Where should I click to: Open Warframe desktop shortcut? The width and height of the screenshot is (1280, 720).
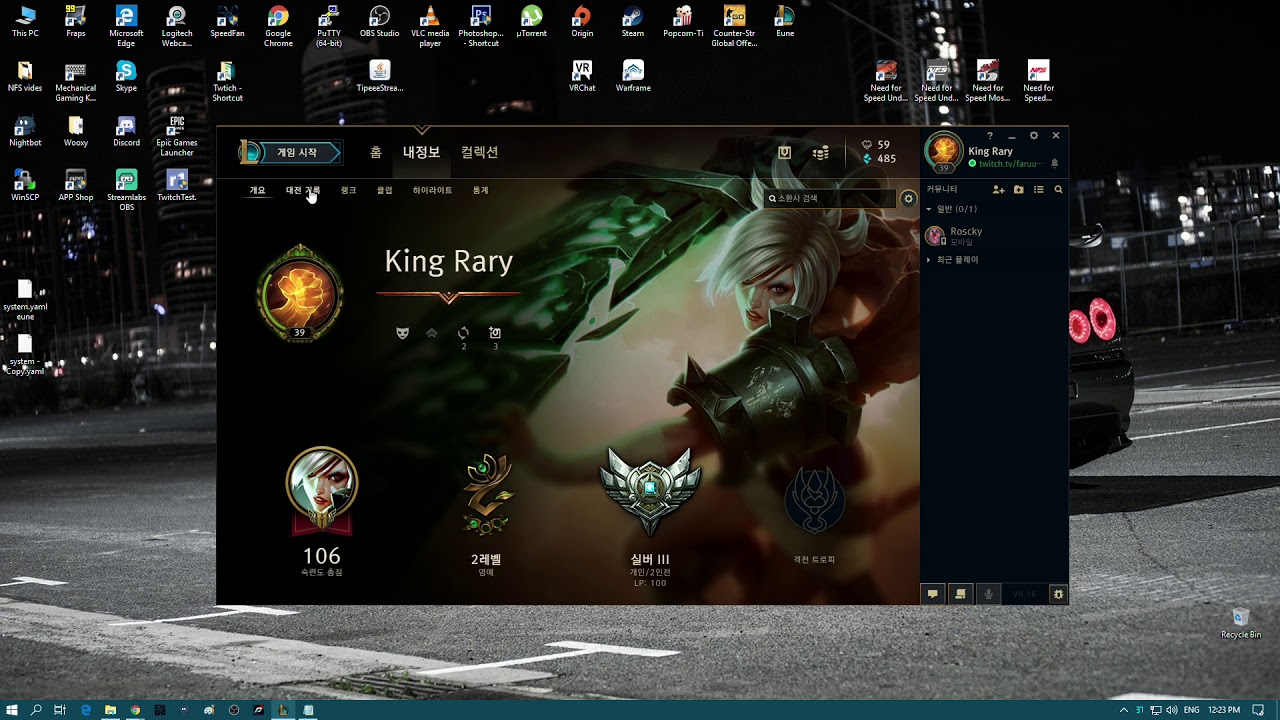tap(633, 76)
